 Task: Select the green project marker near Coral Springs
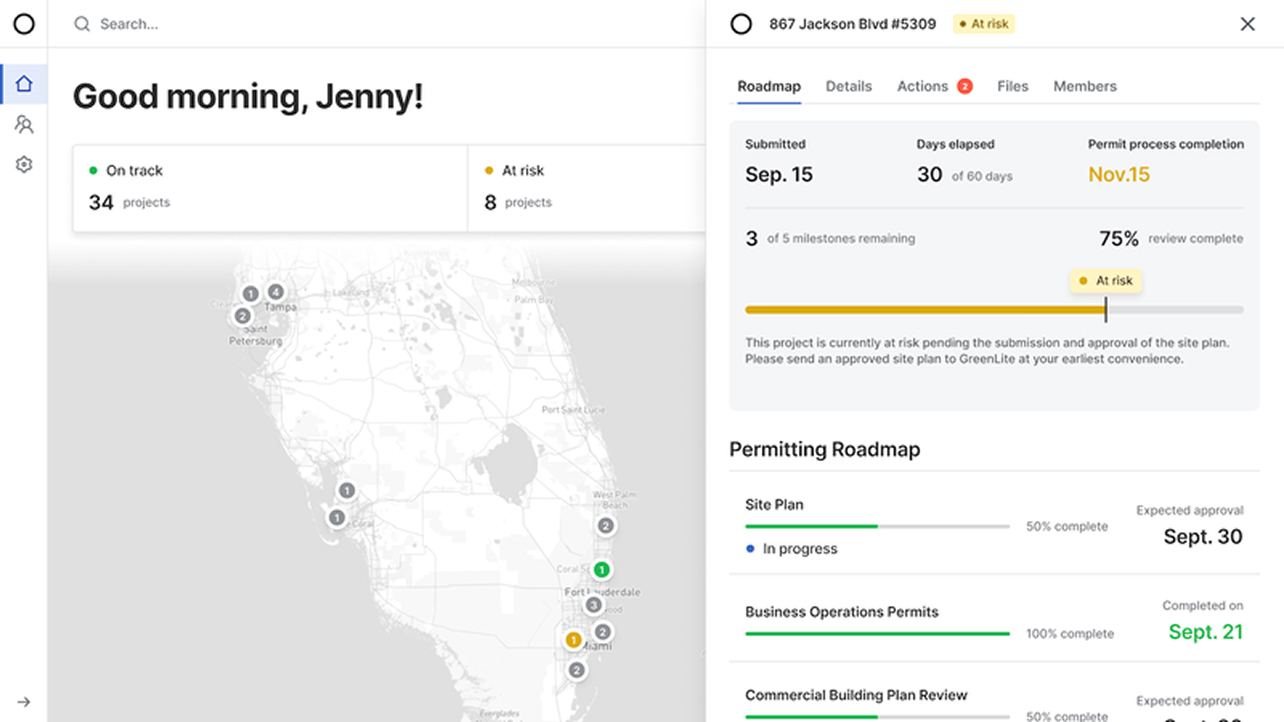tap(602, 570)
